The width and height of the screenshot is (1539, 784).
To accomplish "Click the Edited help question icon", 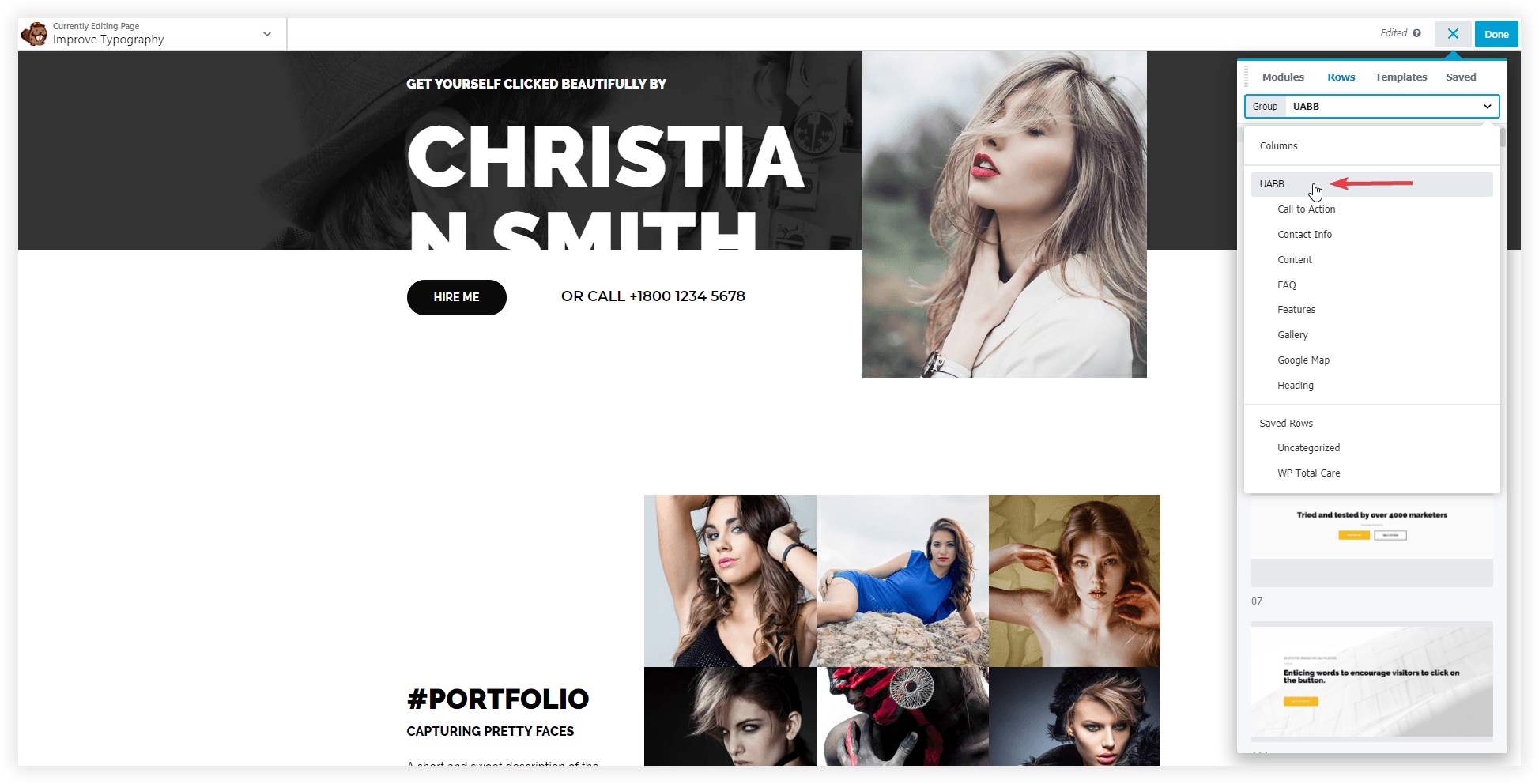I will click(1416, 33).
